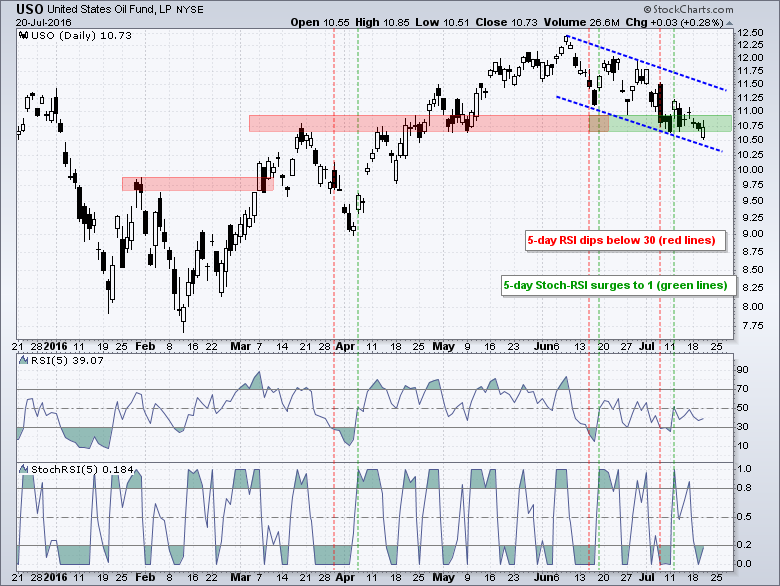Select the USO ticker symbol in the header

pos(29,9)
